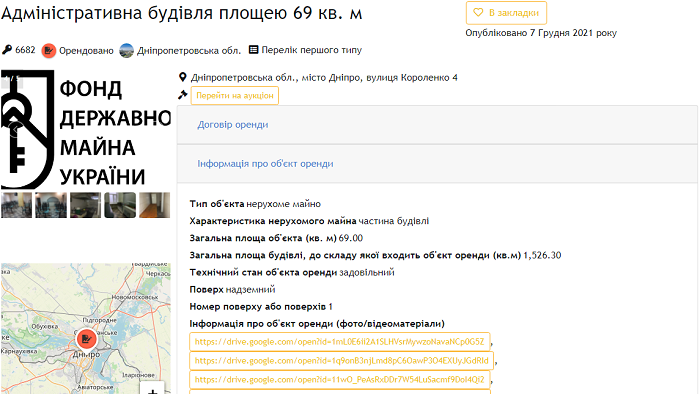Viewport: 700px width, 394px height.
Task: Click the Дніпропетровська обл. region icon
Action: (126, 50)
